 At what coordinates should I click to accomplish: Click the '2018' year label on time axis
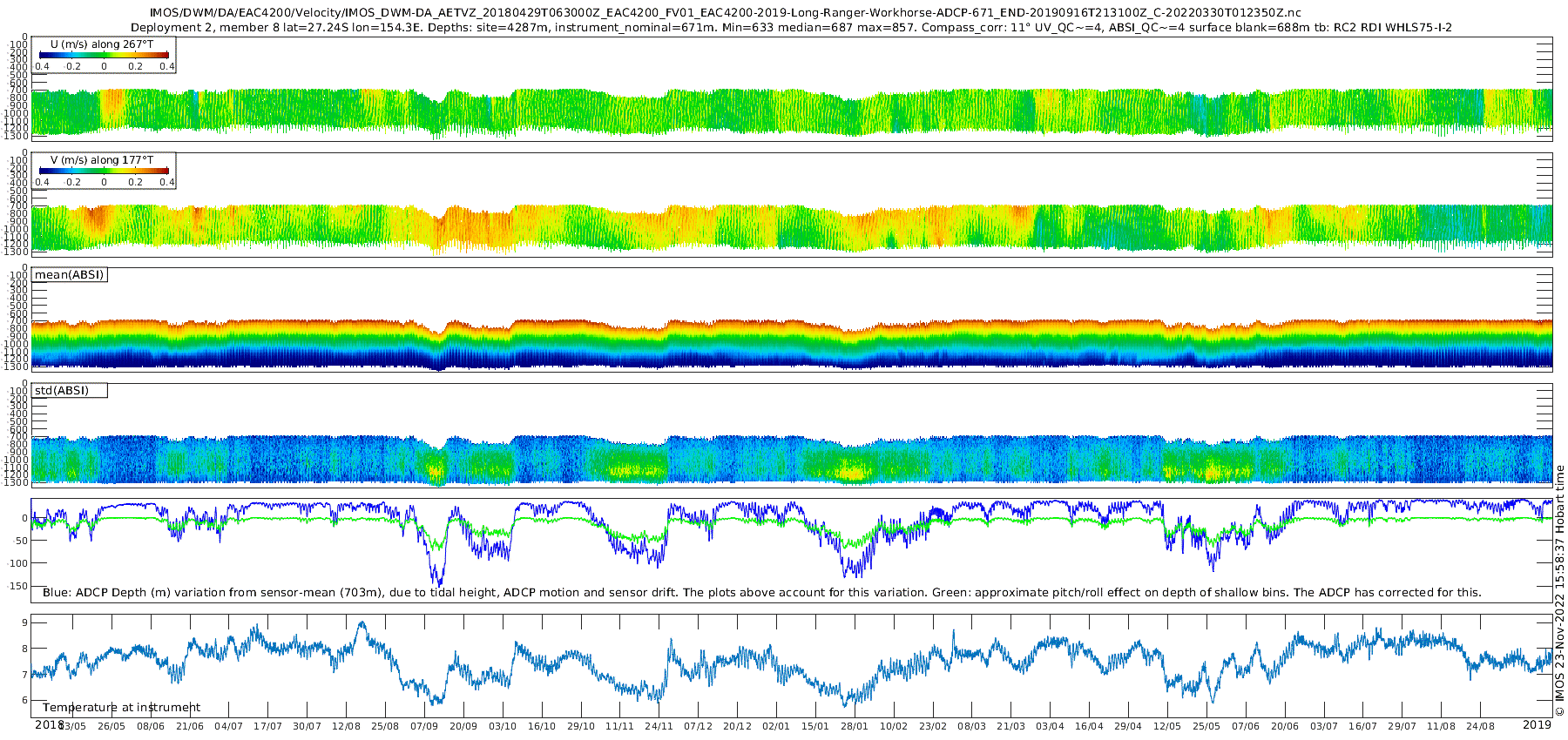tap(49, 724)
